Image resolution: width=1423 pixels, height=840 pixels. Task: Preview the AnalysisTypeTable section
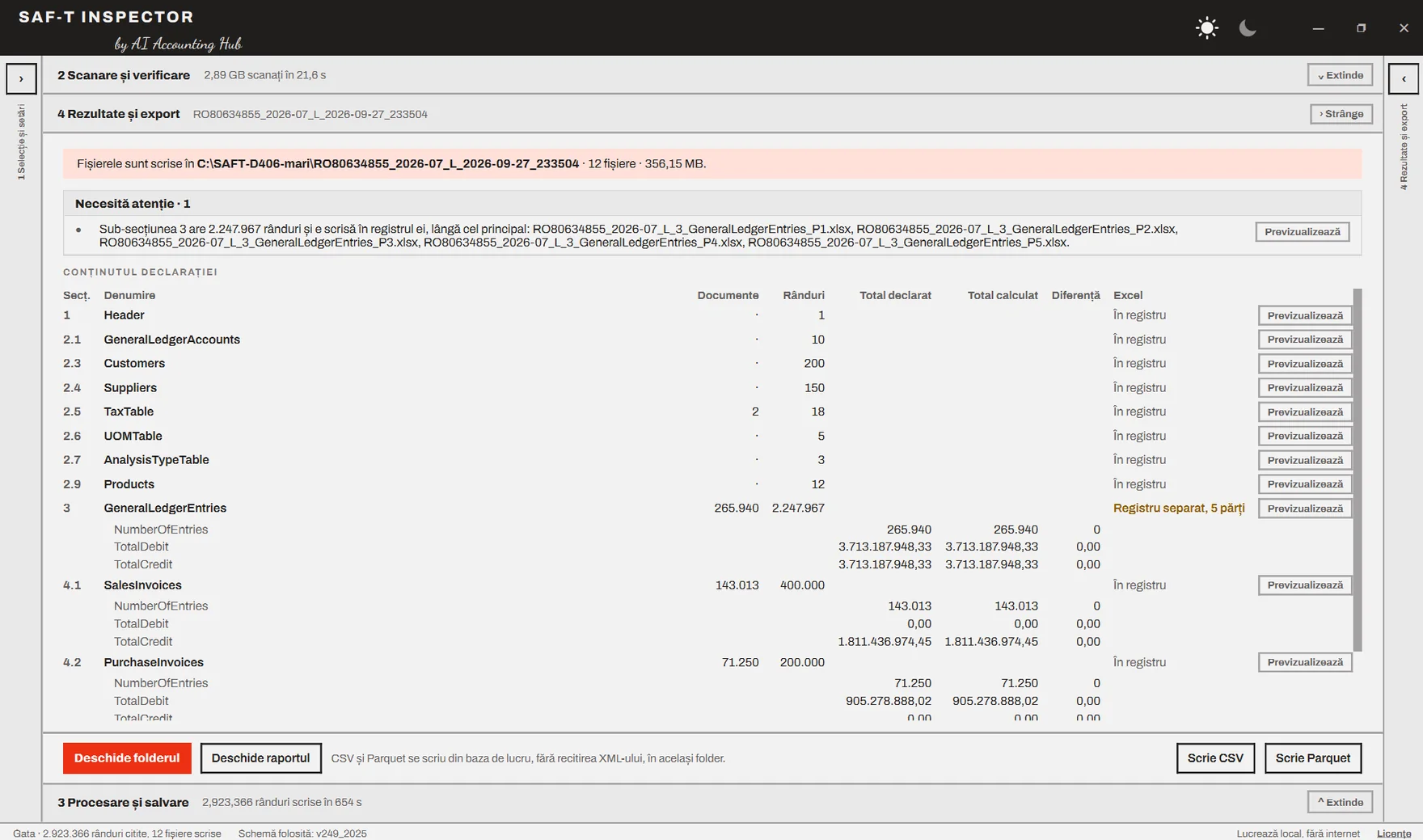[1305, 460]
